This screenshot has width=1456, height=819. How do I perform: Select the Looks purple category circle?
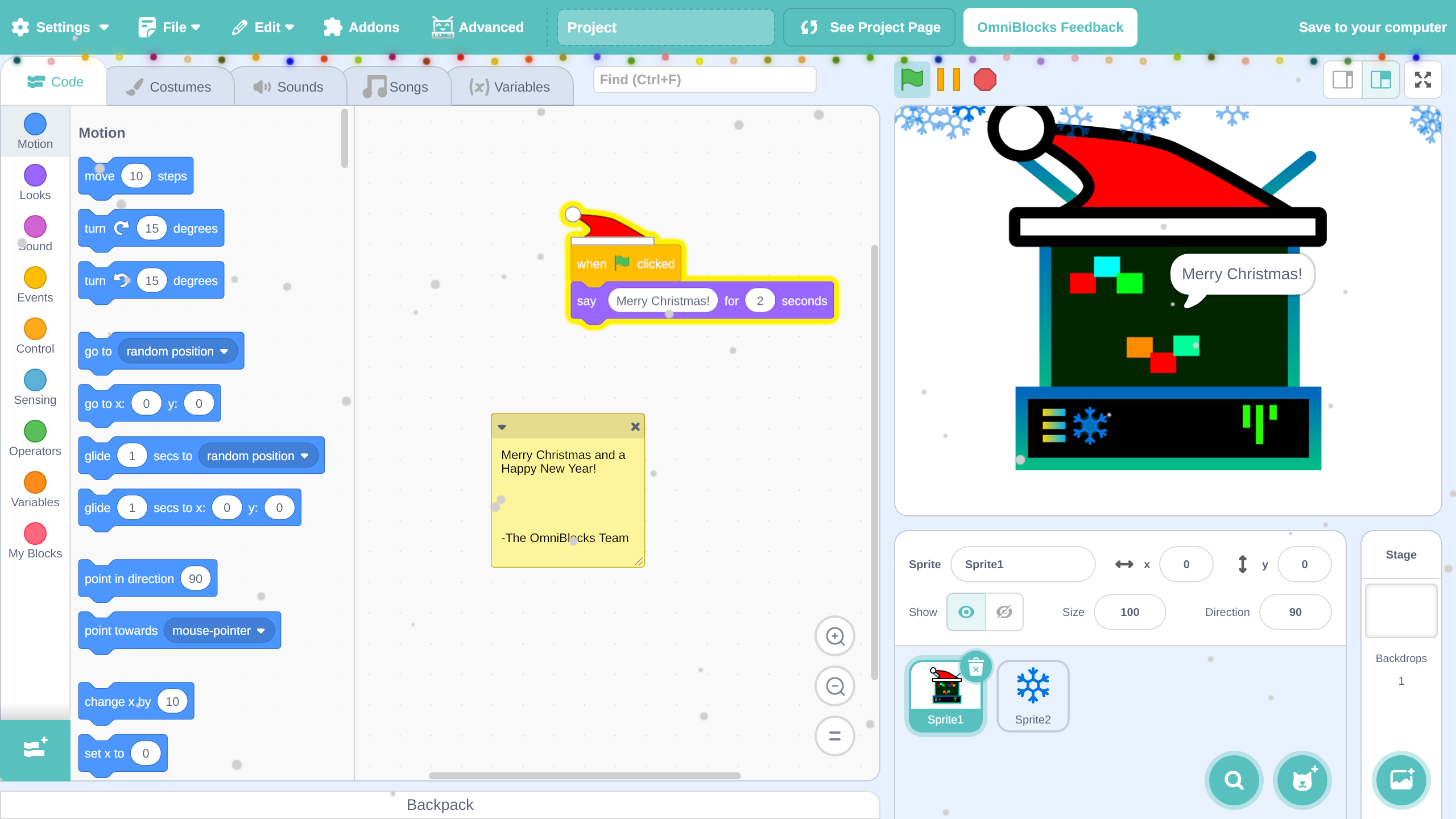pos(35,175)
